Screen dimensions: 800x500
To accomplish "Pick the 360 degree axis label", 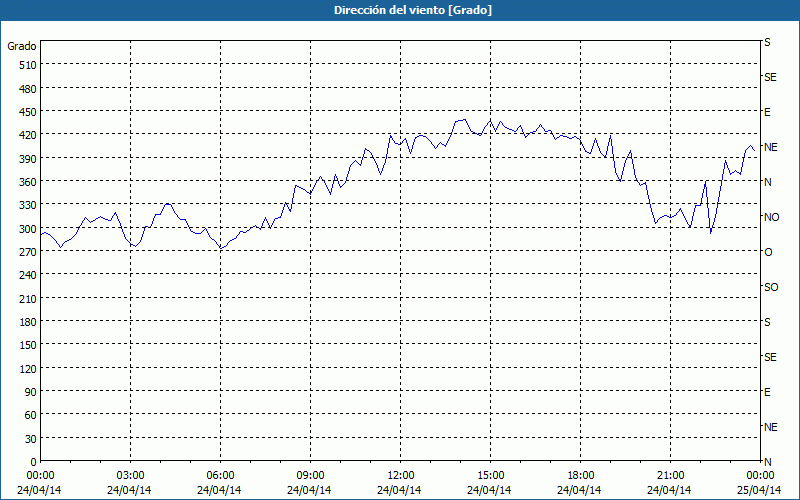I will coord(28,182).
